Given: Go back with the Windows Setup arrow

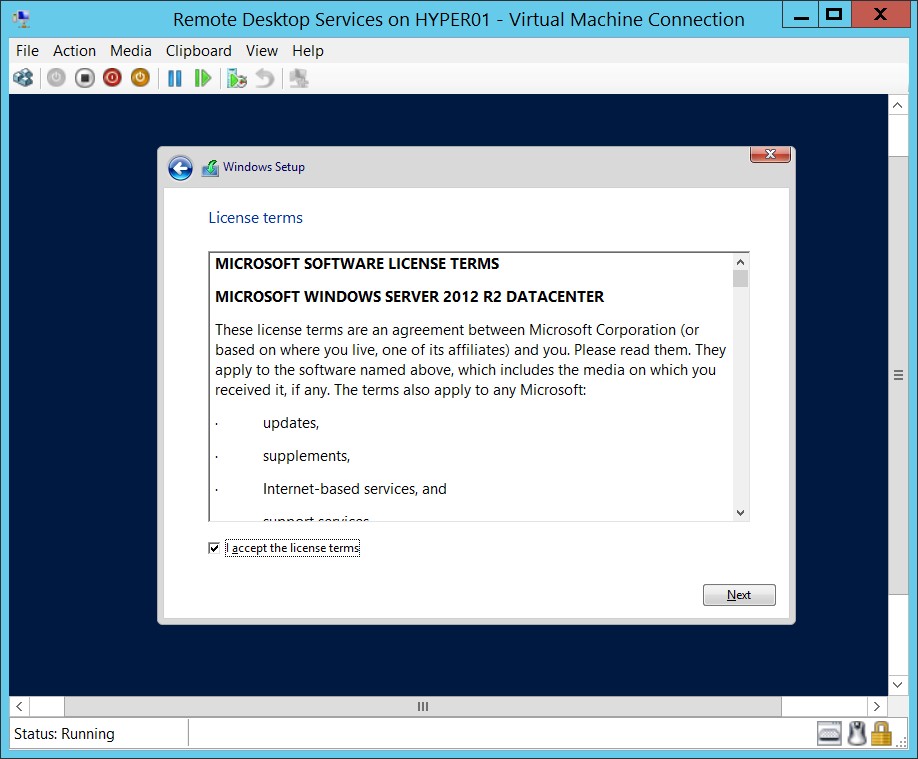Looking at the screenshot, I should click(180, 168).
